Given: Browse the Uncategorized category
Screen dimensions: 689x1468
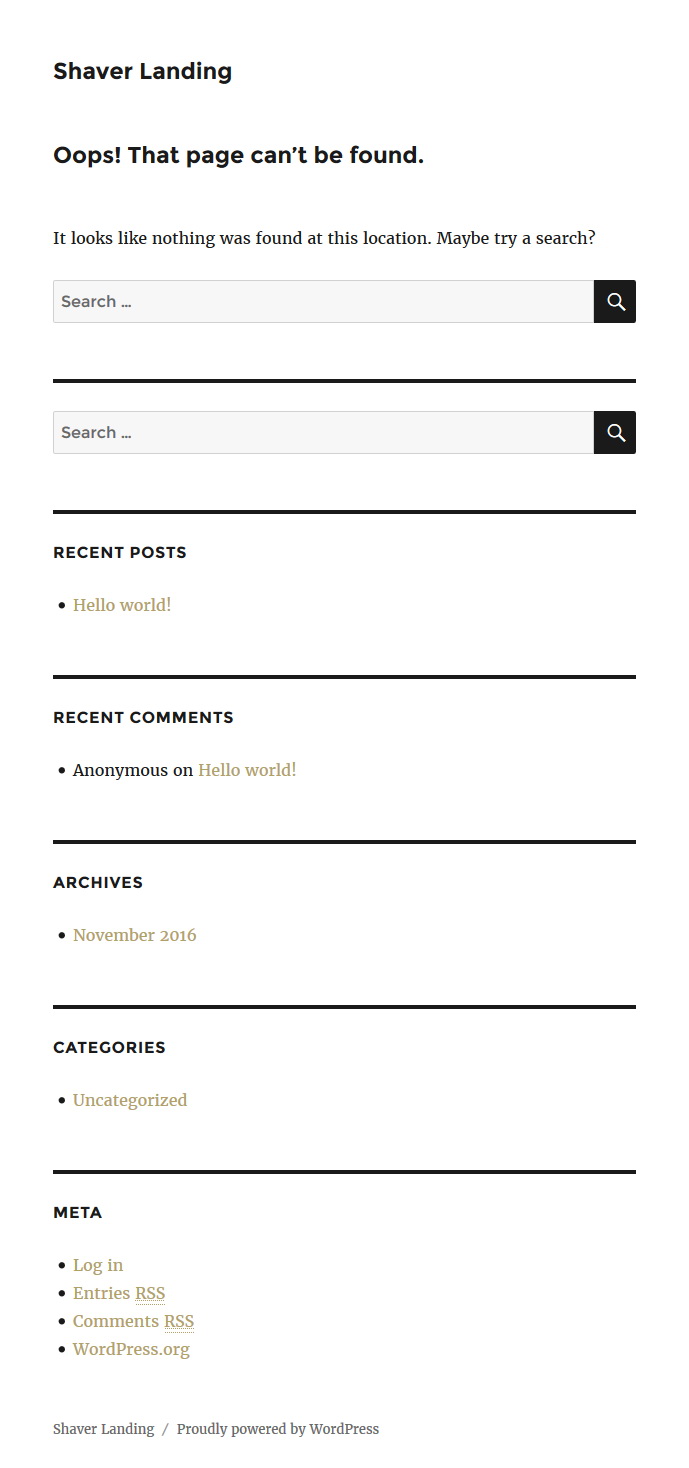Looking at the screenshot, I should [x=130, y=1100].
